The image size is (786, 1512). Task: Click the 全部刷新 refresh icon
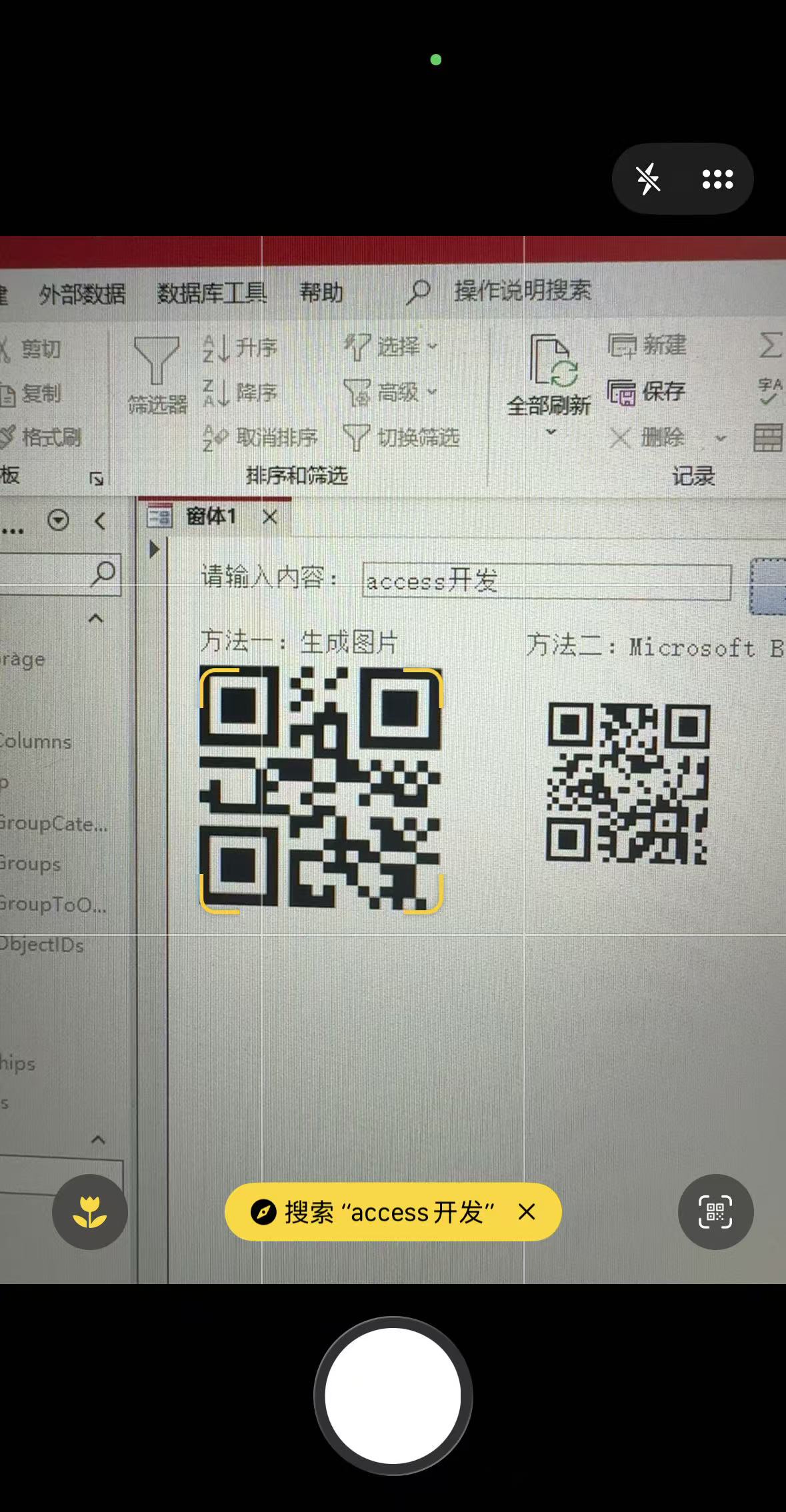[551, 362]
